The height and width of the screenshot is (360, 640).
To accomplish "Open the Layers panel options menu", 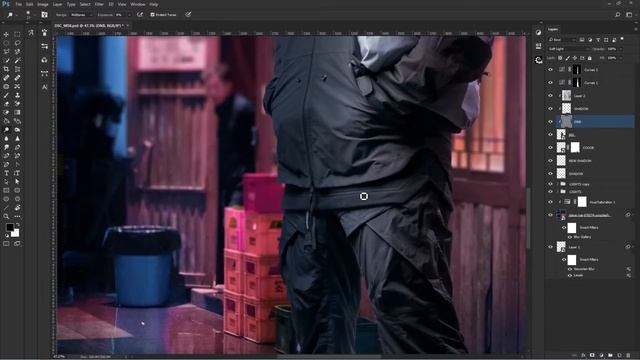I will (635, 29).
